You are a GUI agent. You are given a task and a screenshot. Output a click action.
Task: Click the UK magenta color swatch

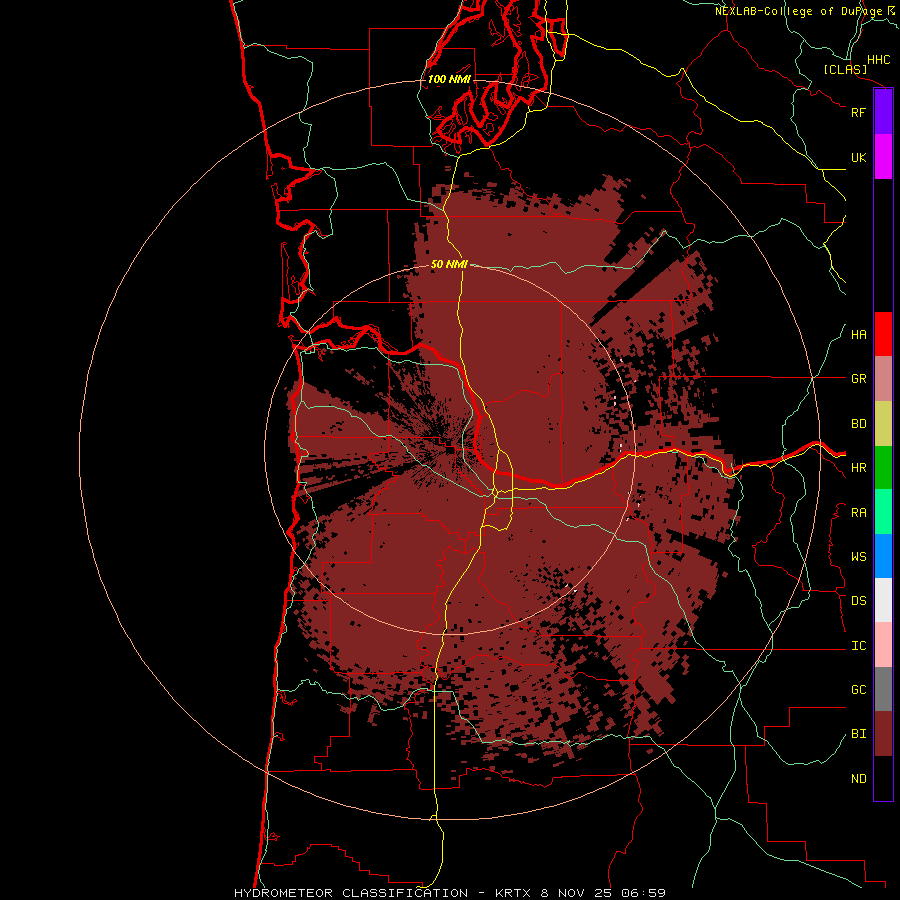tap(883, 156)
